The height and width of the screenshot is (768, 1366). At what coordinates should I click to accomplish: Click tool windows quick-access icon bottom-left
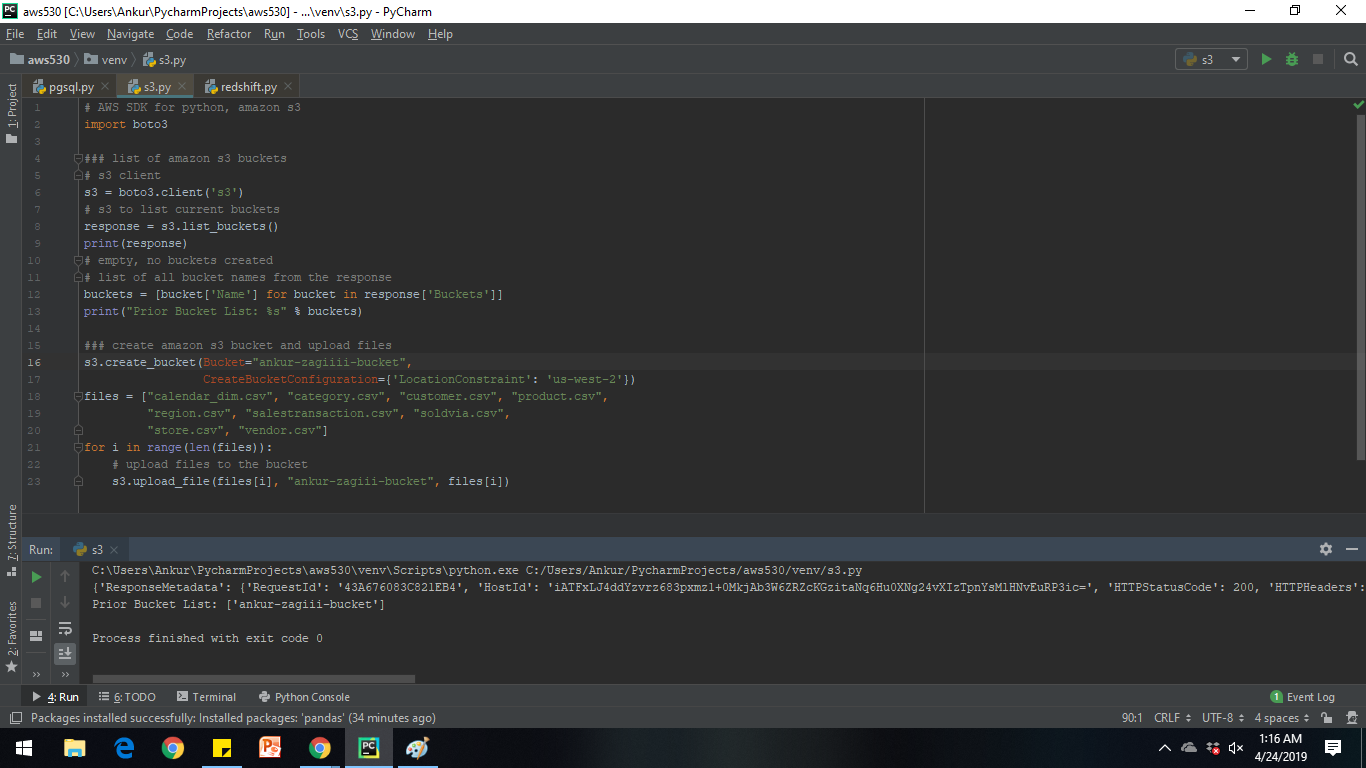[x=15, y=718]
